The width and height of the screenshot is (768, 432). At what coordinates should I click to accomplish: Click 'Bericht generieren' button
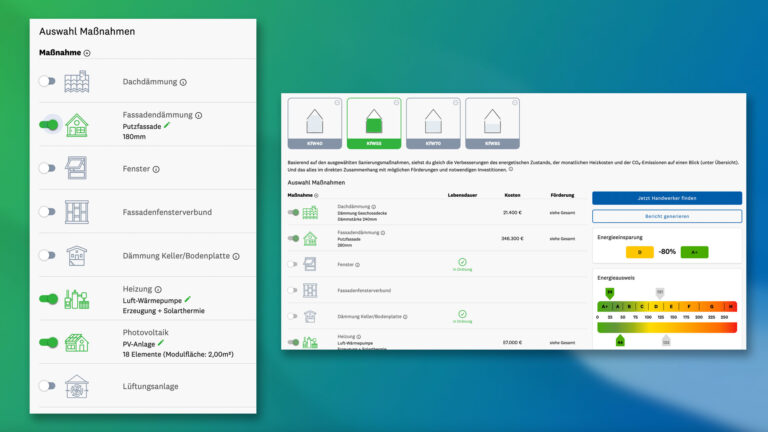667,216
